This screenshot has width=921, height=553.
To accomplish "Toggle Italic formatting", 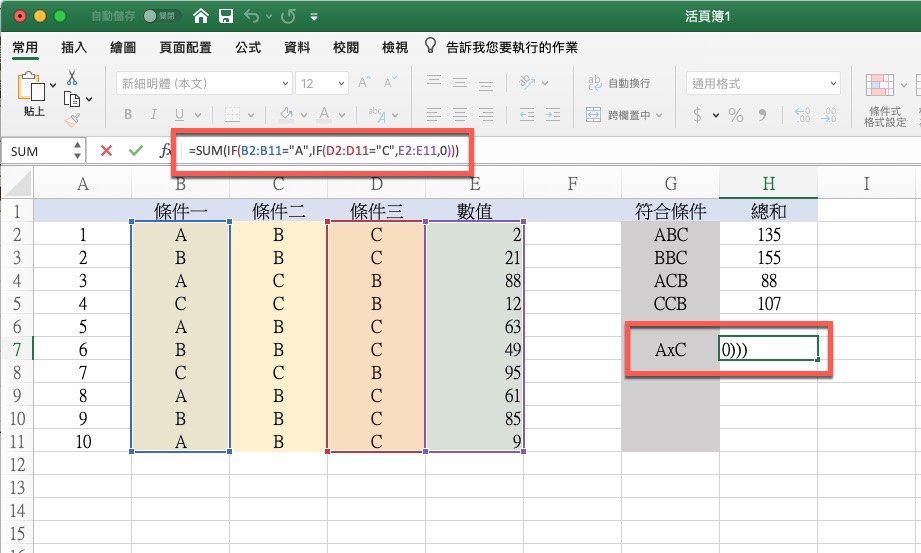I will [154, 115].
